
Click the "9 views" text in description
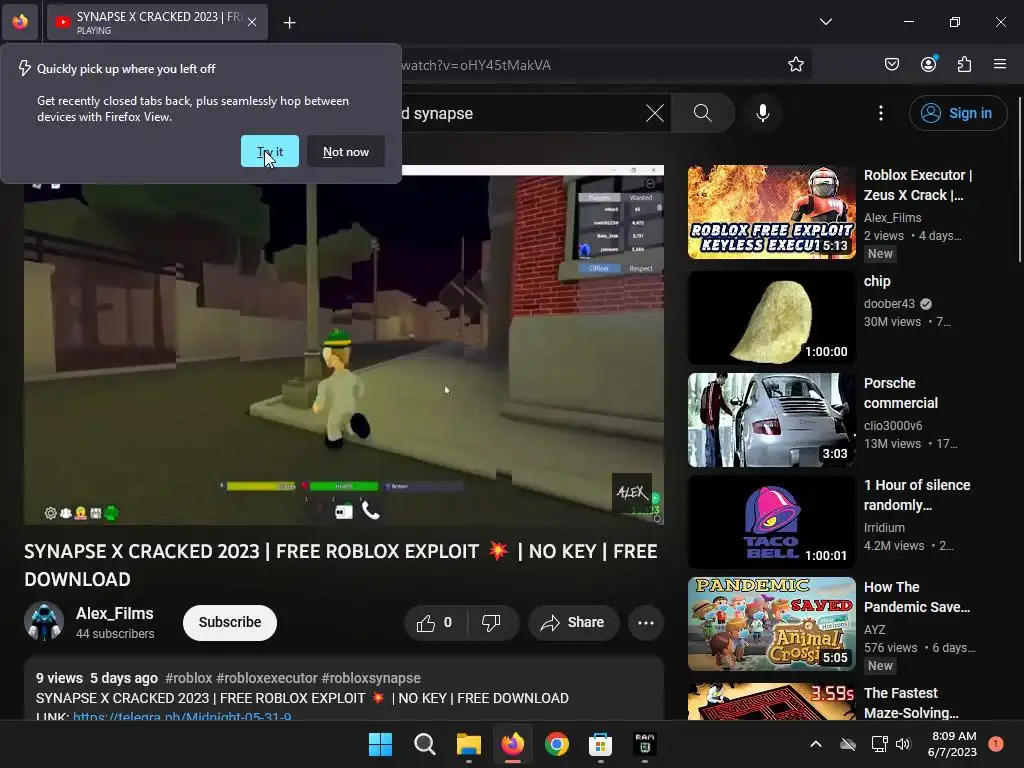tap(59, 678)
